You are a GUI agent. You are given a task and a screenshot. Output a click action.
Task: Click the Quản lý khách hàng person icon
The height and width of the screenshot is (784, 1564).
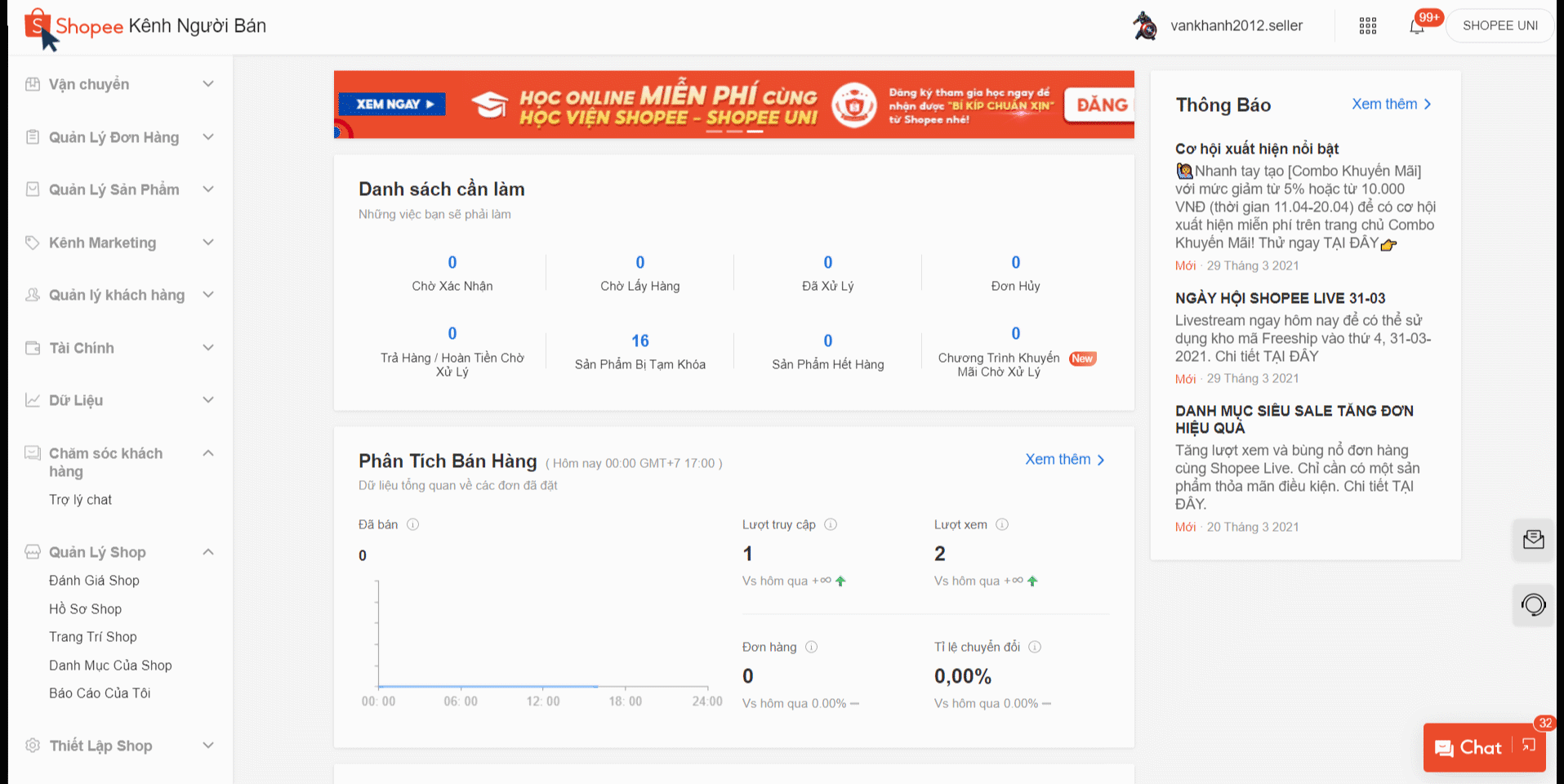(x=33, y=295)
